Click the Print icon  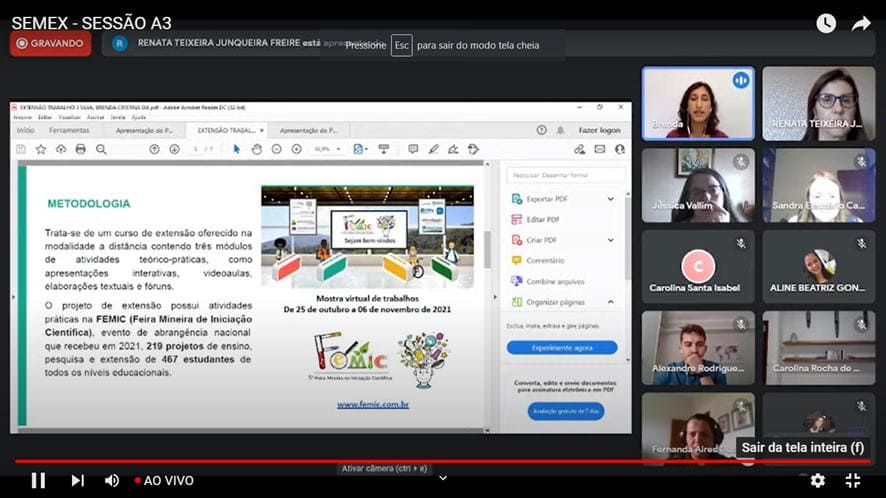click(x=81, y=149)
